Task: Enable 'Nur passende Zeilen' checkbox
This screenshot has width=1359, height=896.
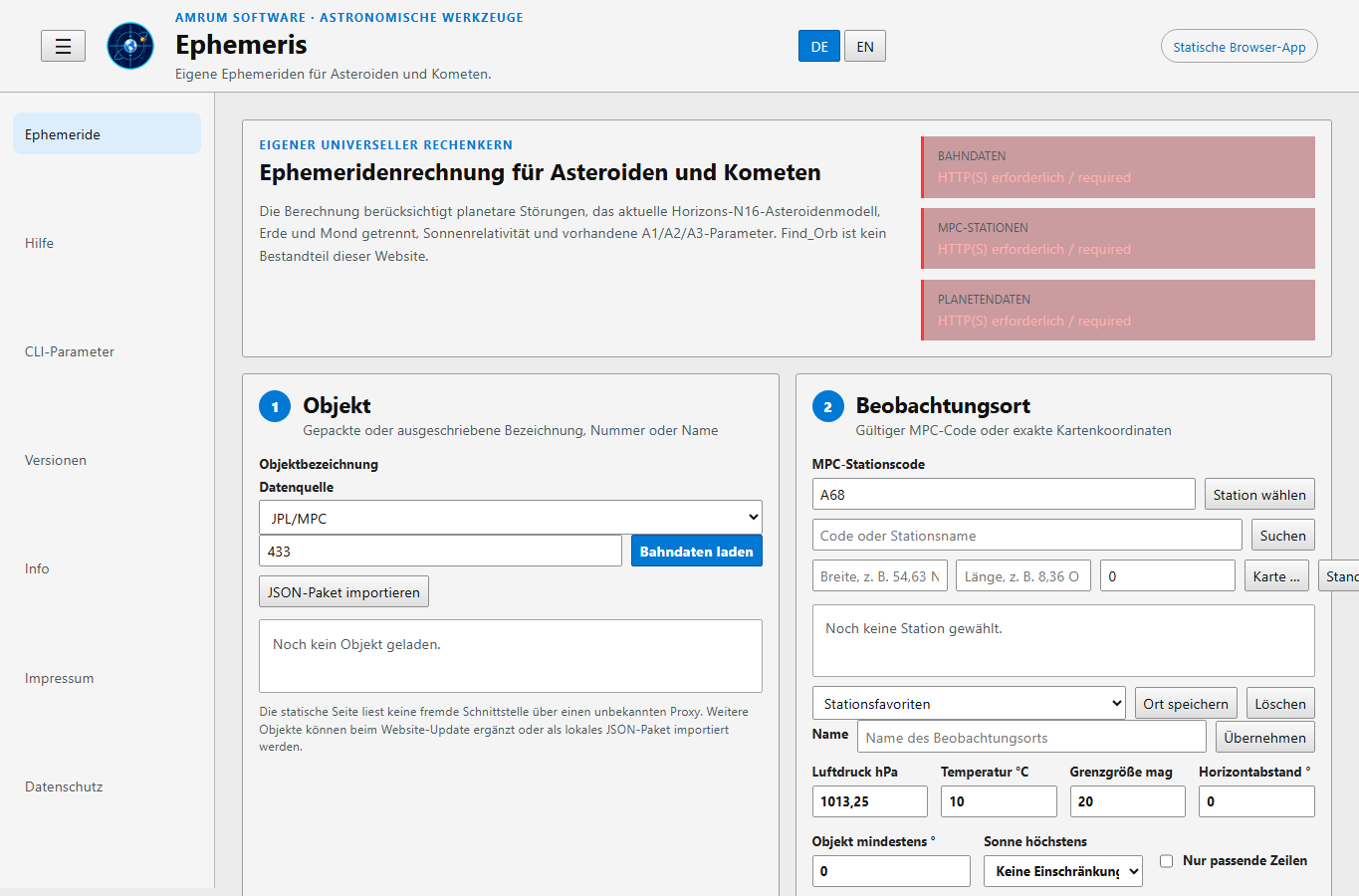Action: click(1166, 861)
